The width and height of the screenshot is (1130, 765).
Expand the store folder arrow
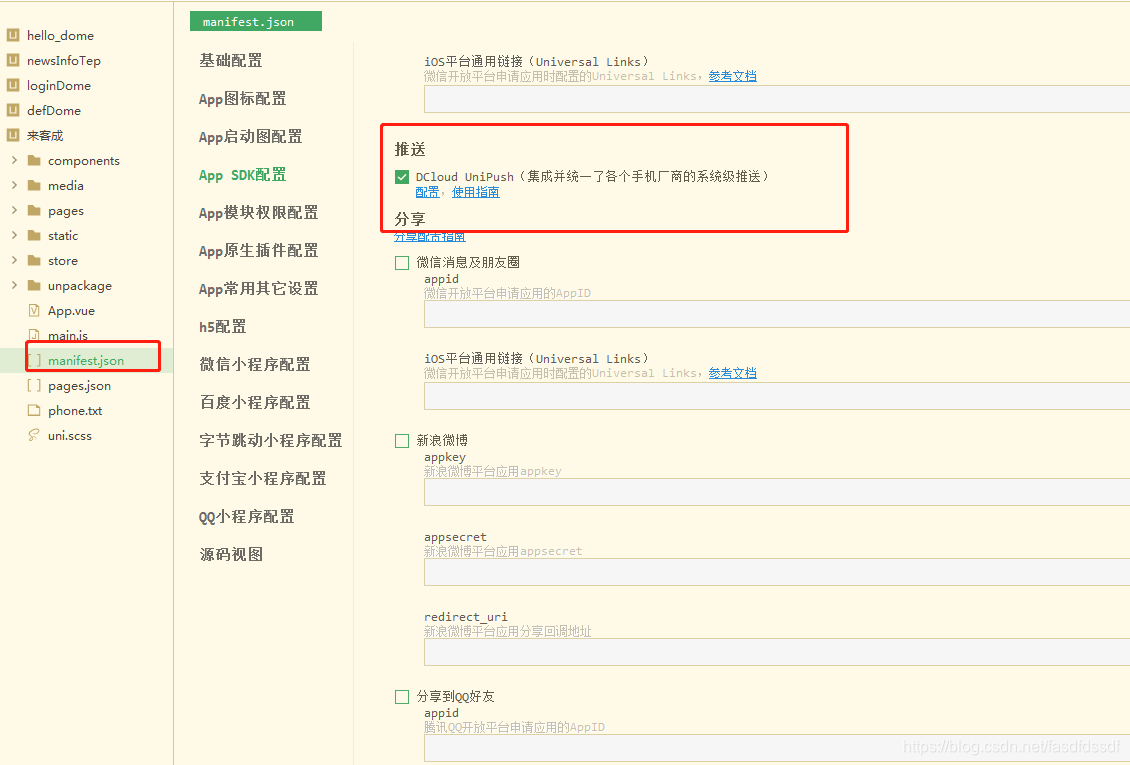coord(14,260)
